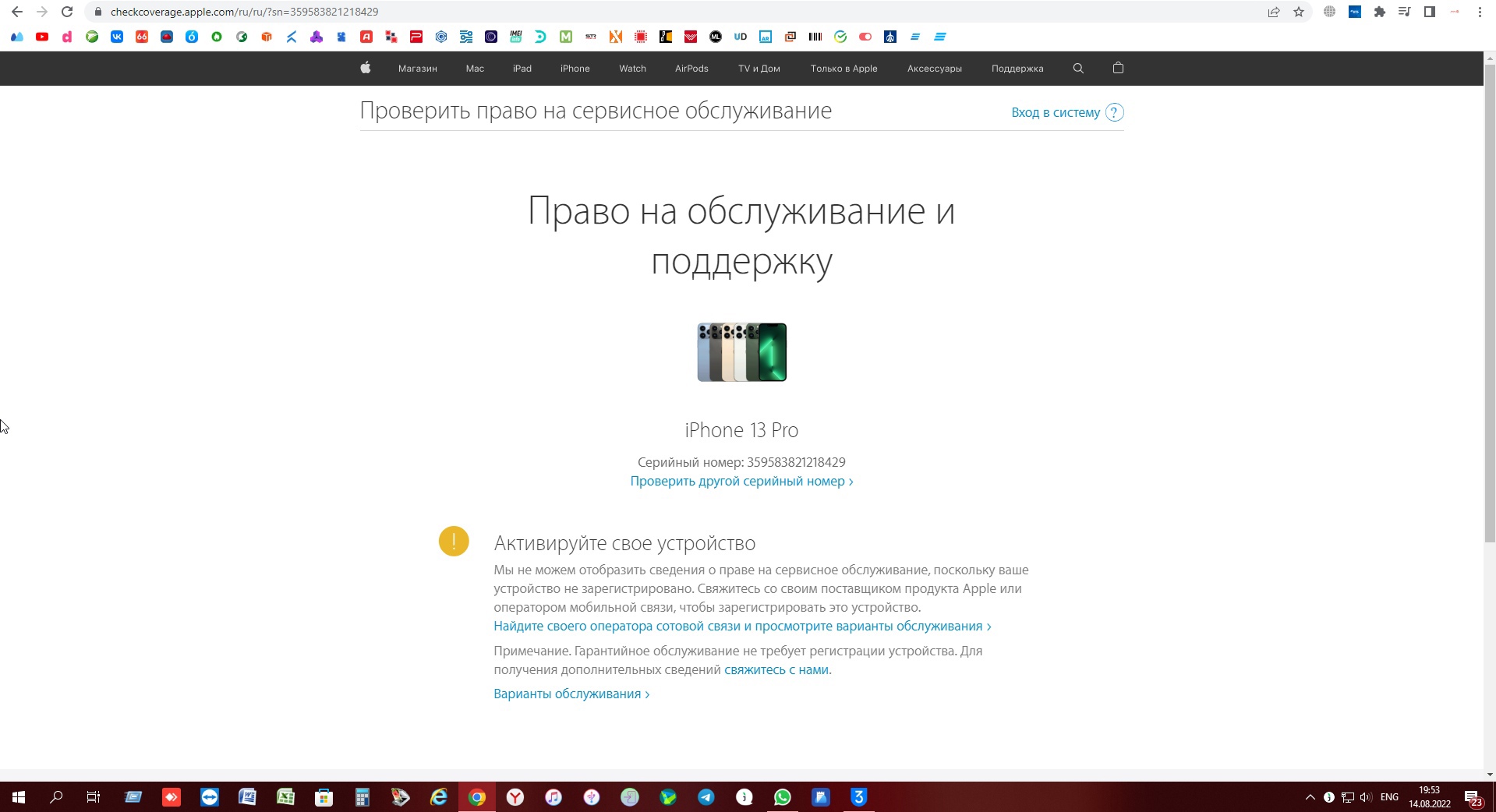Open the shopping bag icon
This screenshot has height=812, width=1496.
1118,68
